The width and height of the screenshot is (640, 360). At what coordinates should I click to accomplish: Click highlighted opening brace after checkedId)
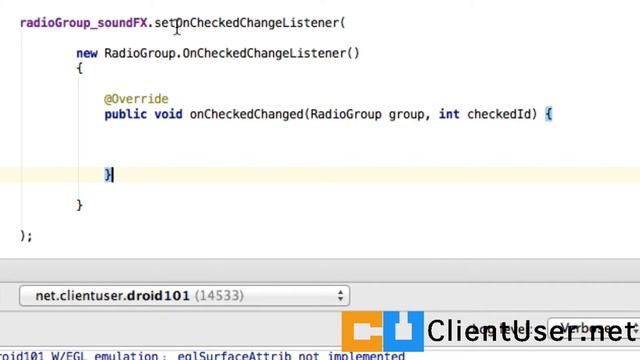pyautogui.click(x=549, y=114)
